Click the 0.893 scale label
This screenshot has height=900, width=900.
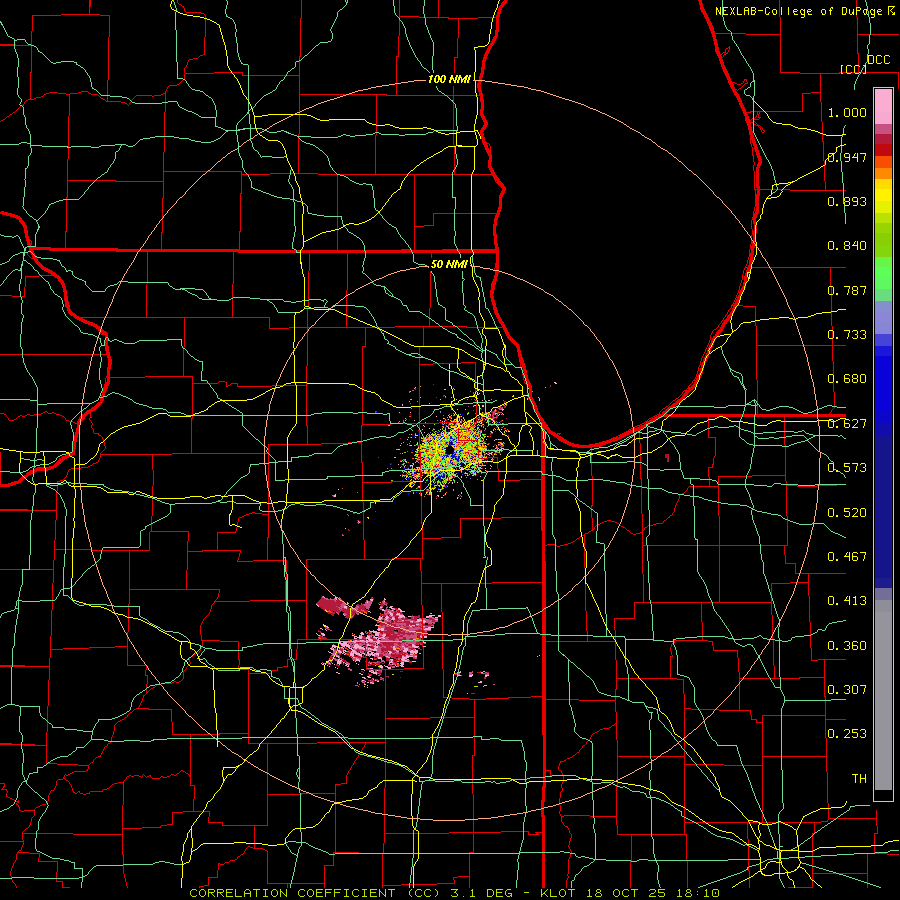(x=847, y=201)
